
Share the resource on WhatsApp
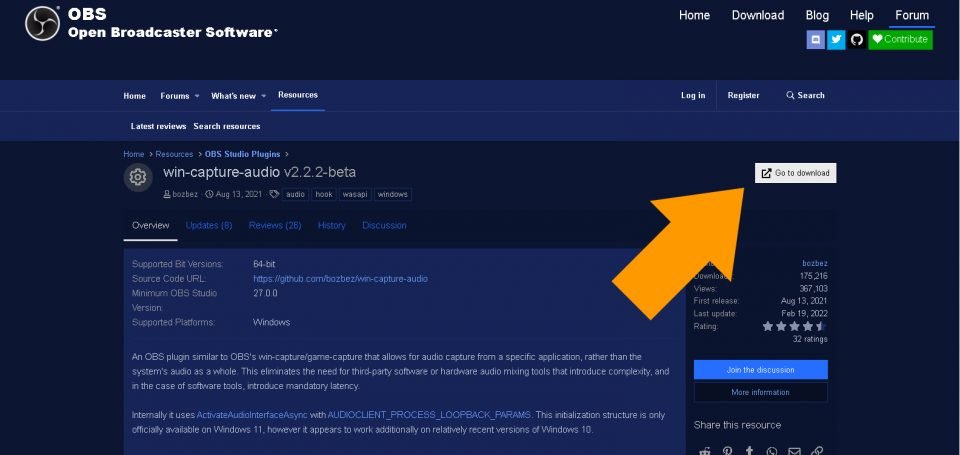pyautogui.click(x=771, y=451)
